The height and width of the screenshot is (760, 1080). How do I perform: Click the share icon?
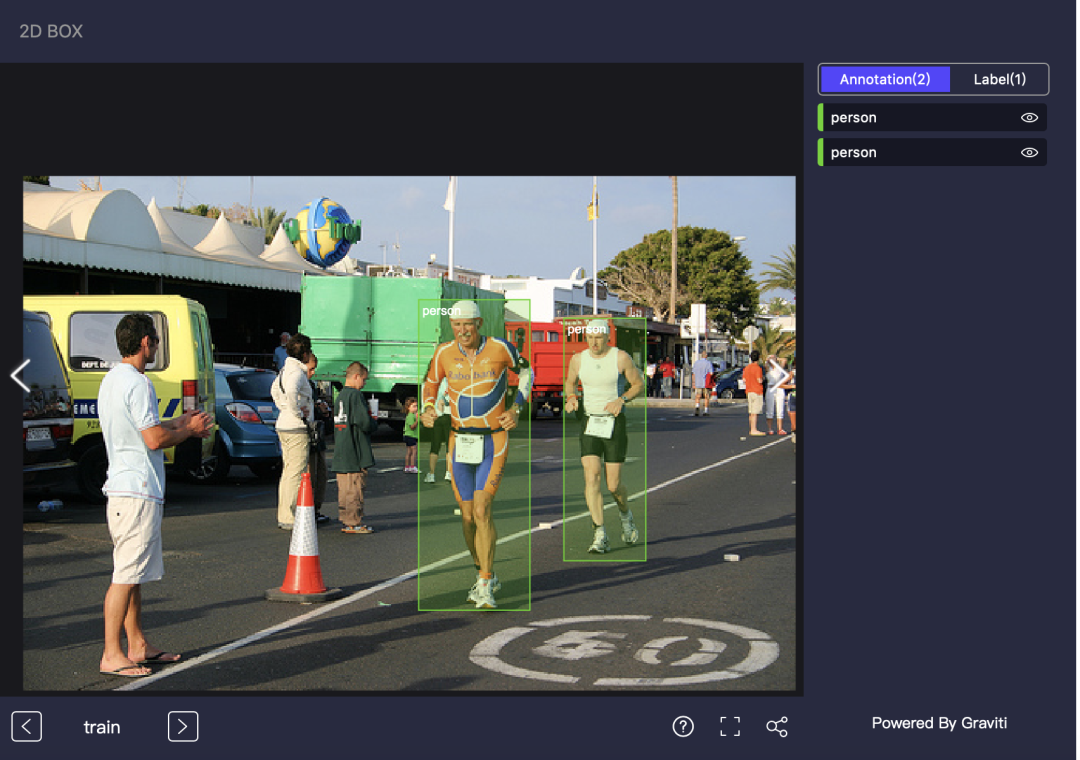(777, 726)
